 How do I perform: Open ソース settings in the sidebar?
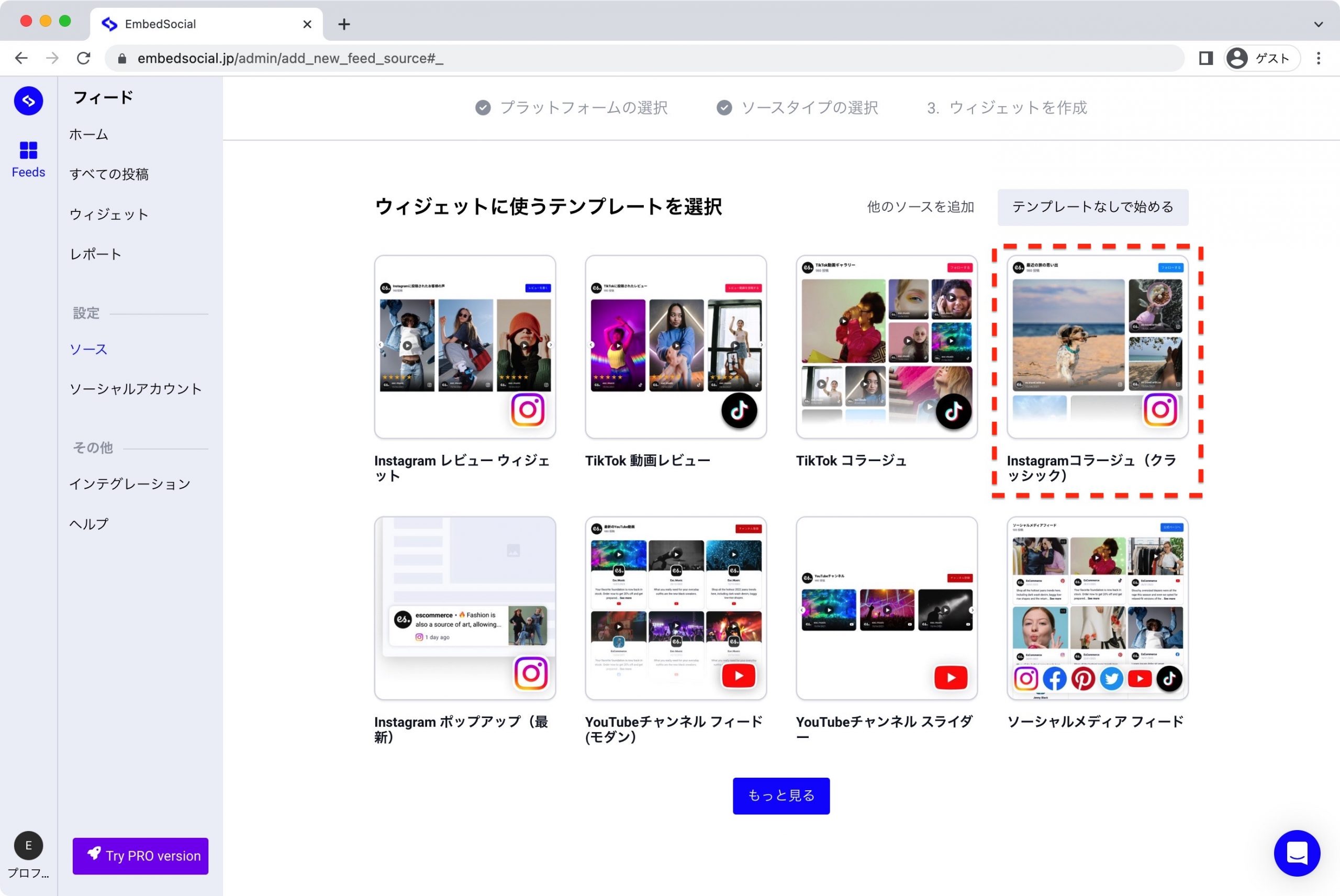[x=88, y=349]
